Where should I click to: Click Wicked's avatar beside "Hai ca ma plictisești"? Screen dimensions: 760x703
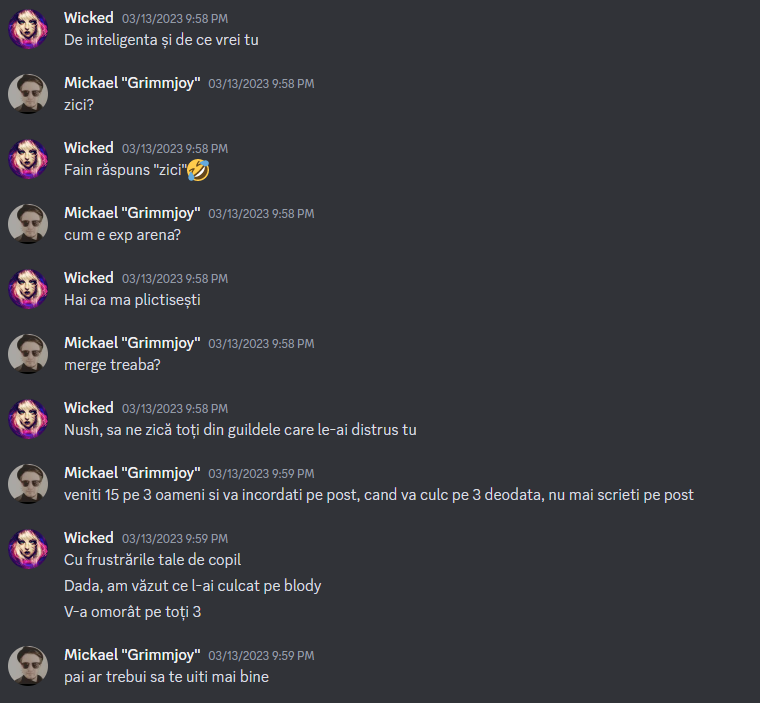click(28, 289)
